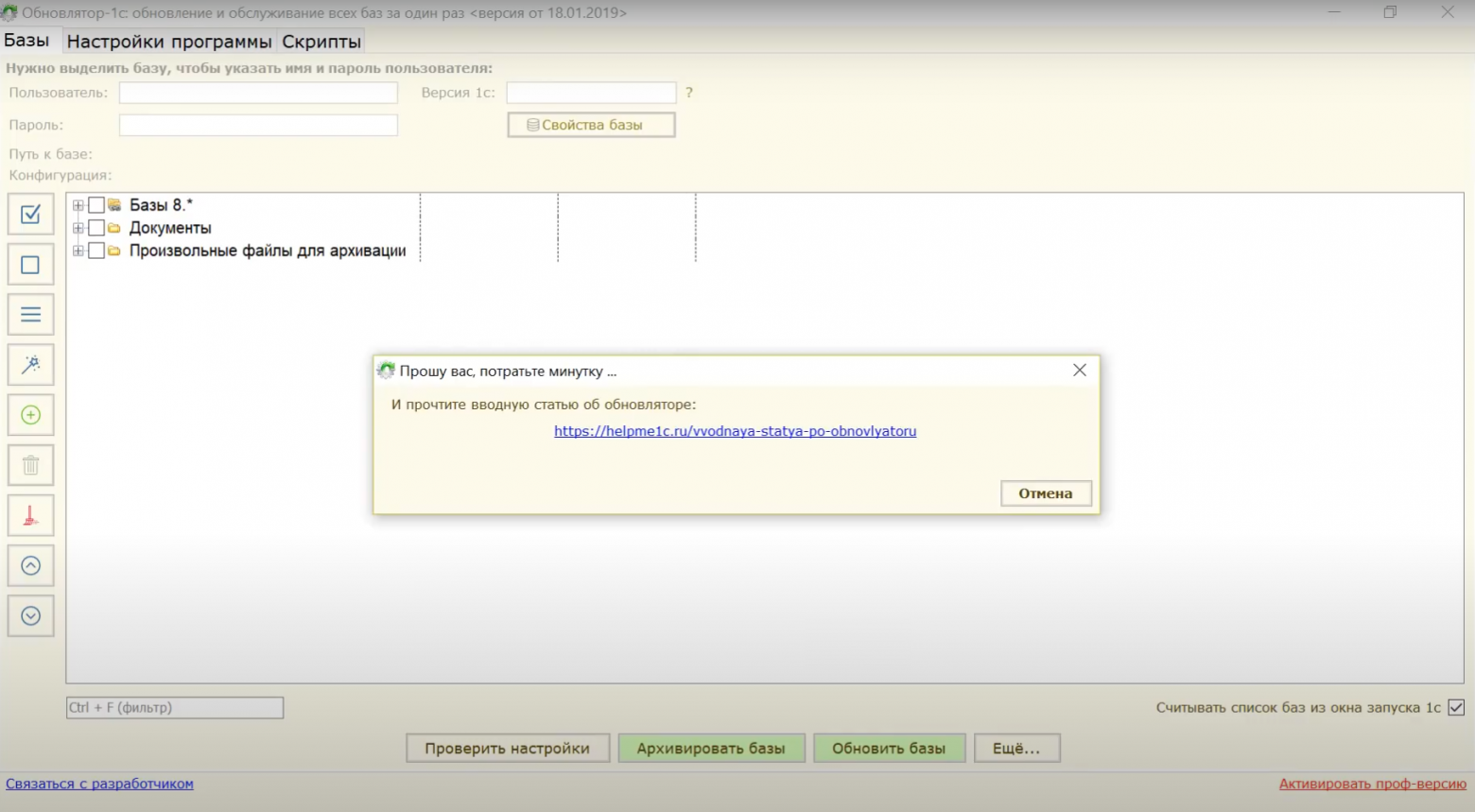Click the app icon in dialog title

click(x=386, y=371)
